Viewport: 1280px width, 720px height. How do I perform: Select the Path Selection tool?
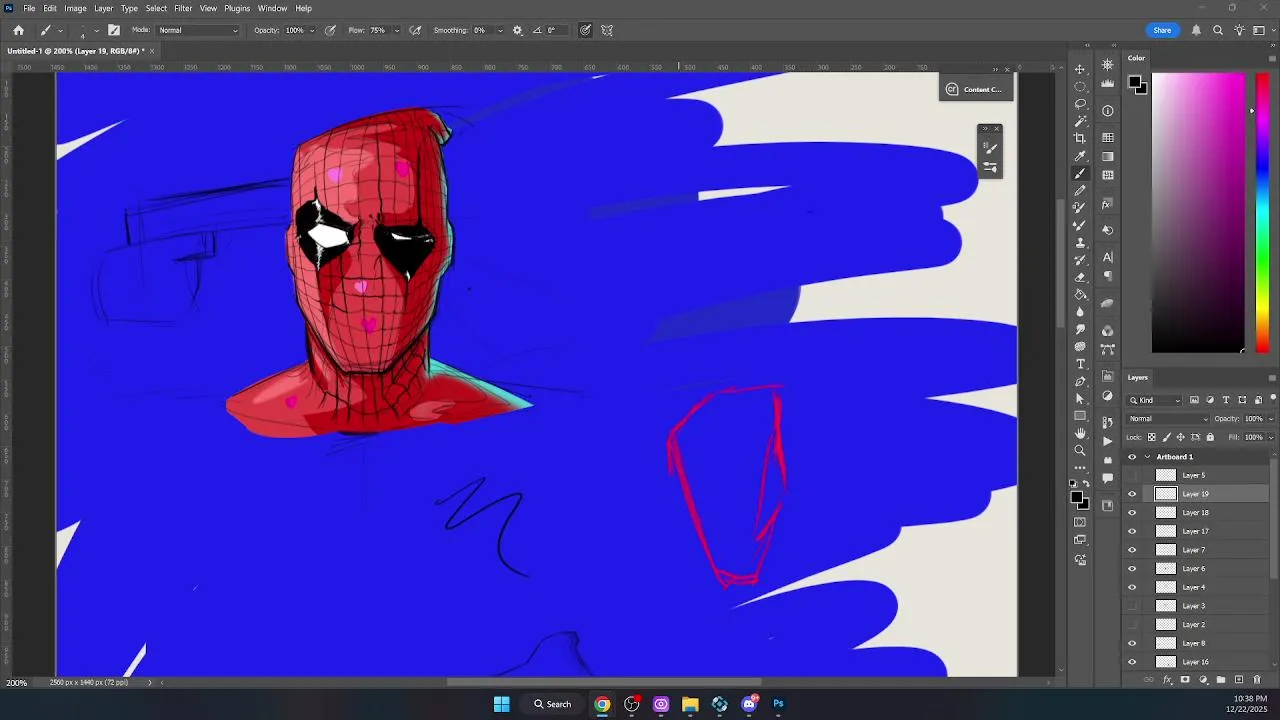(x=1080, y=398)
